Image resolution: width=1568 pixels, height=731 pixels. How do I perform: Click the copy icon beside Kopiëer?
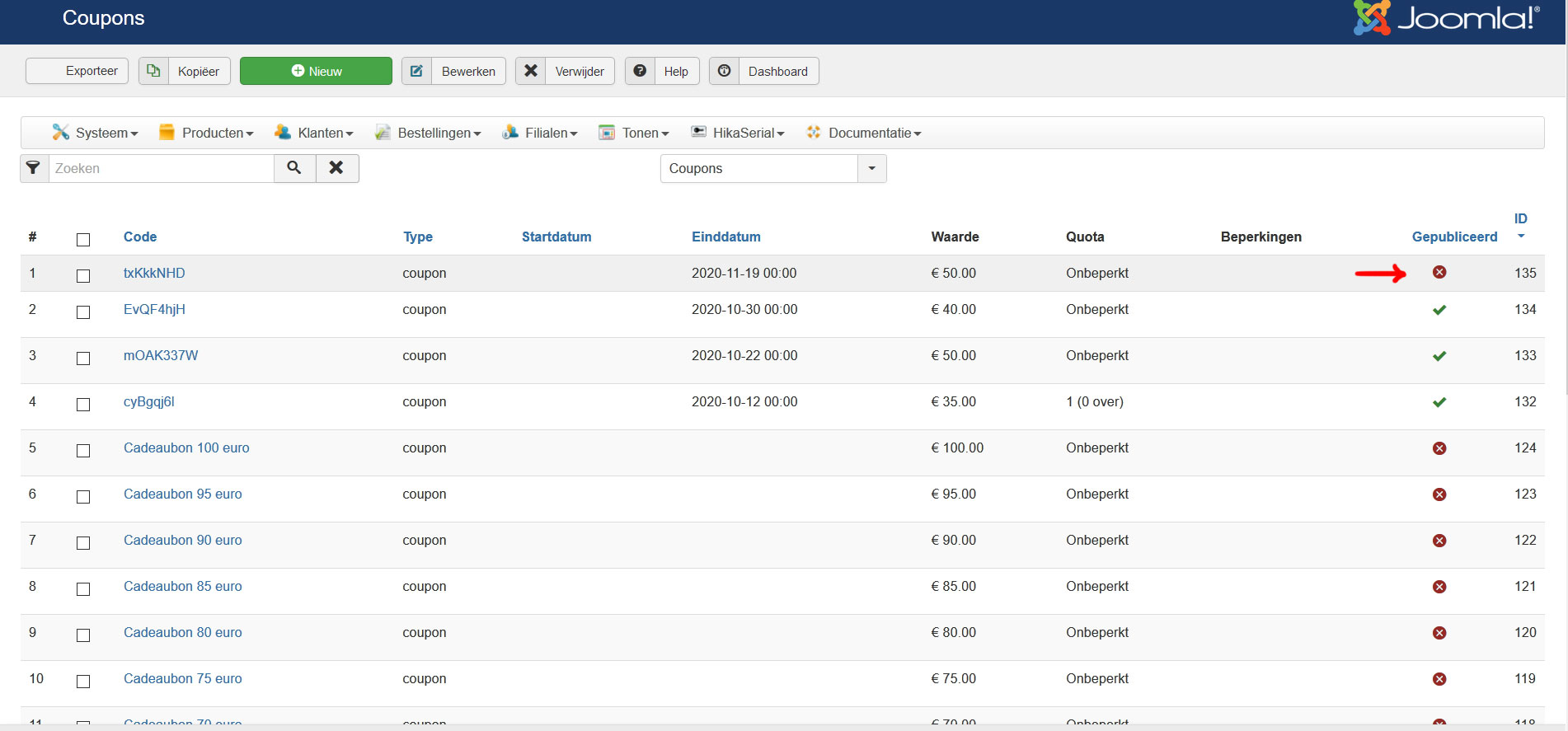click(x=153, y=71)
